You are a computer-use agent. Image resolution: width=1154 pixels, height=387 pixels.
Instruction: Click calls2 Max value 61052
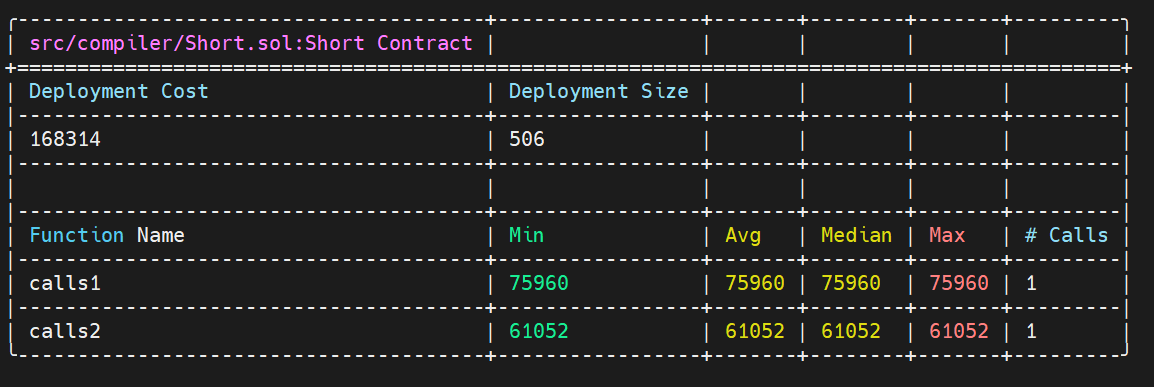click(x=959, y=331)
